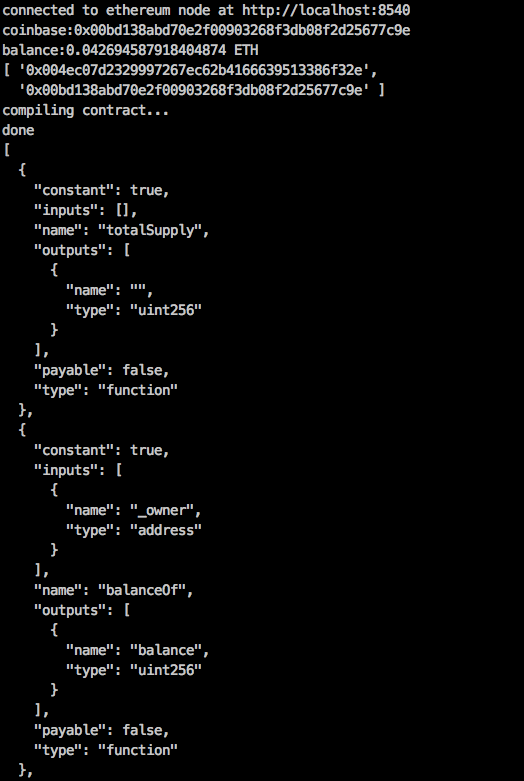Click the empty "inputs": [] line
The height and width of the screenshot is (781, 524).
tap(86, 210)
